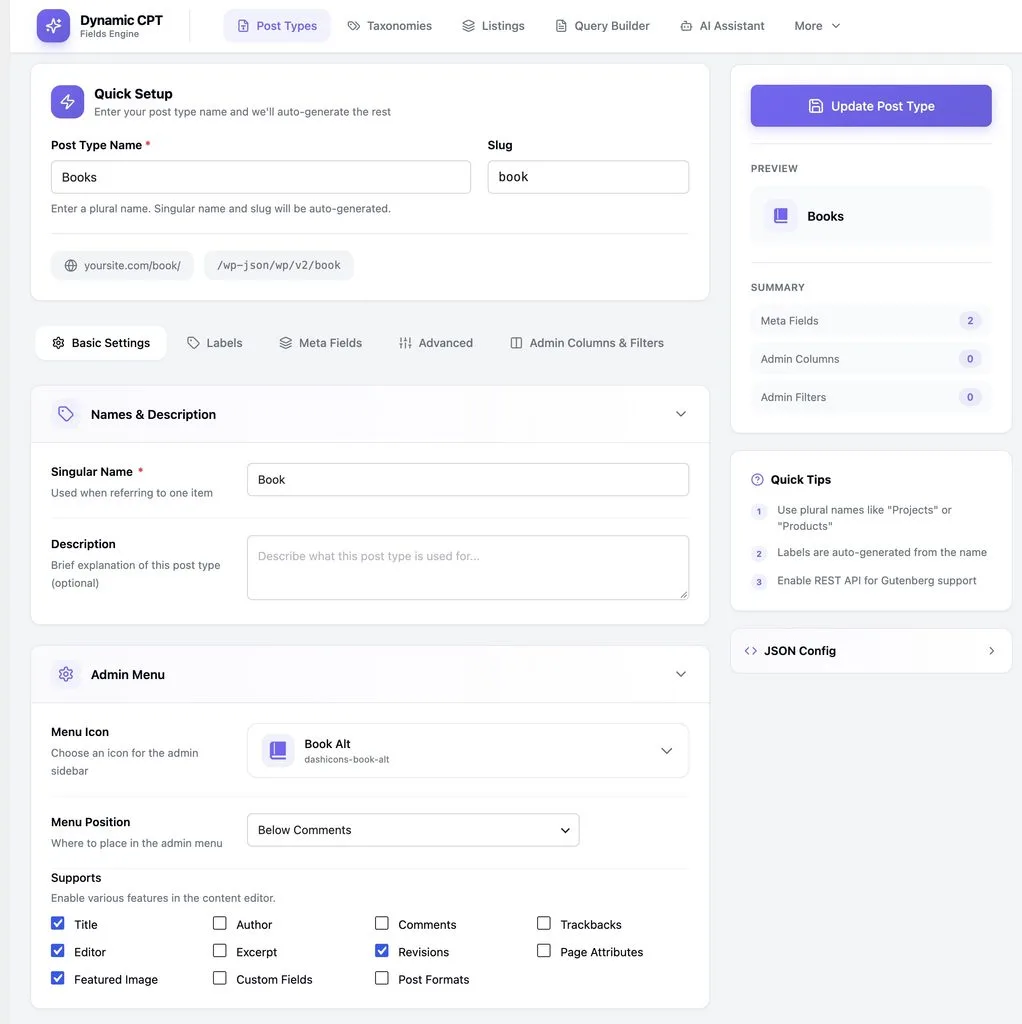This screenshot has width=1022, height=1024.
Task: Click "Enable REST API for Gutenberg support" tip
Action: click(876, 581)
